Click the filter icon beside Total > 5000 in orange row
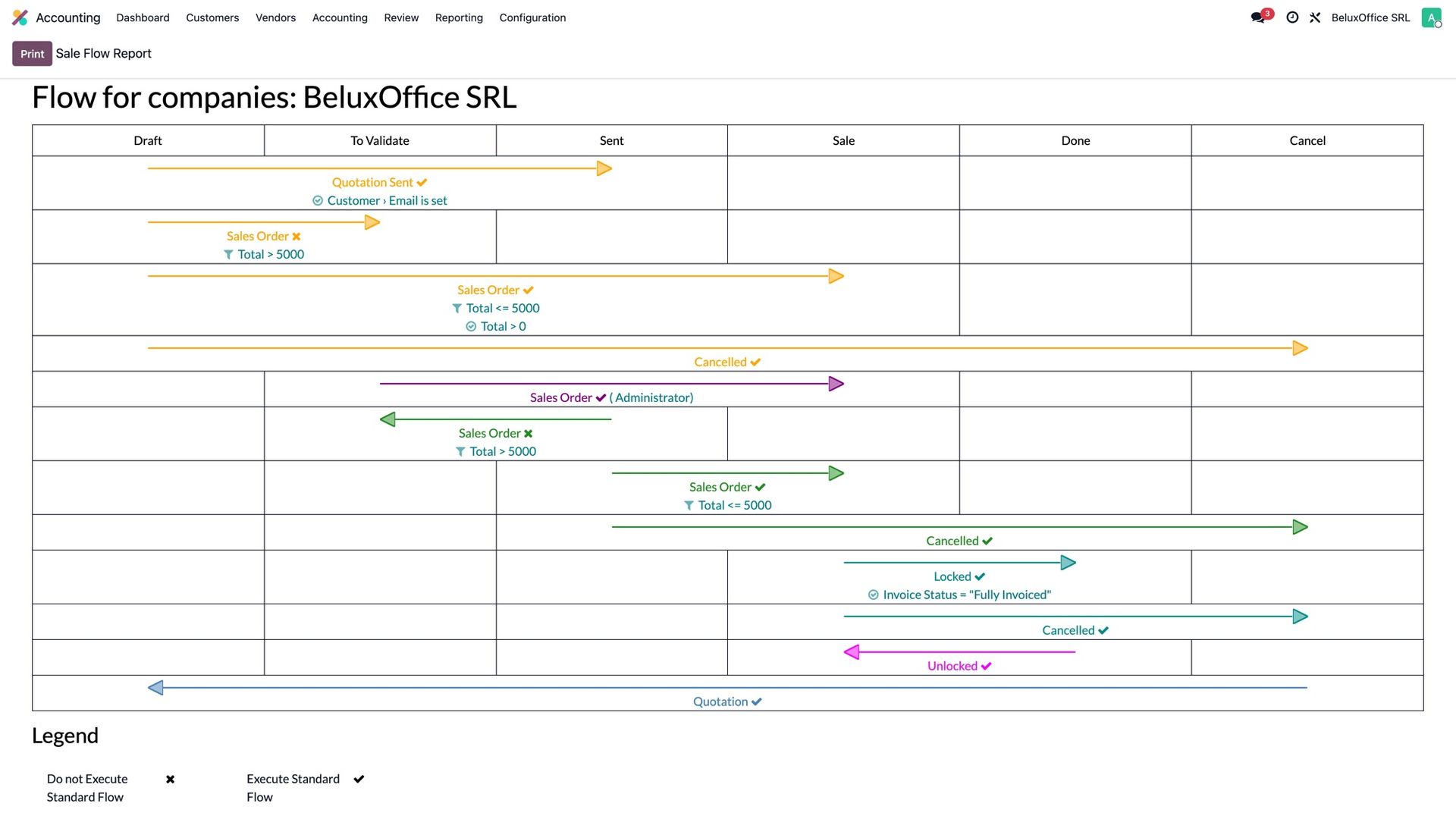 coord(228,255)
